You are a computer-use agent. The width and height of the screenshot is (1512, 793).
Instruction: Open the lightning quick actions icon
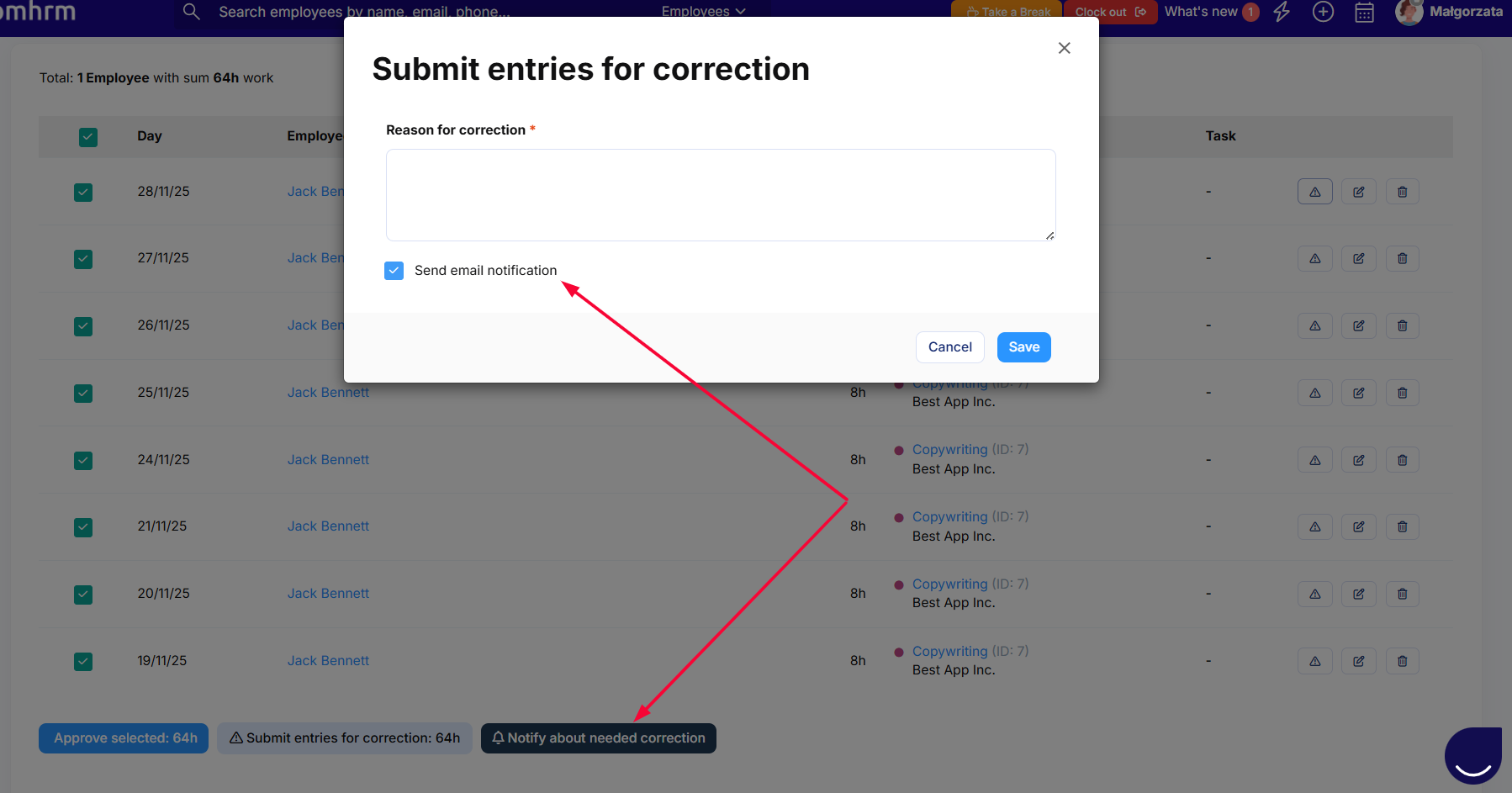(x=1282, y=12)
